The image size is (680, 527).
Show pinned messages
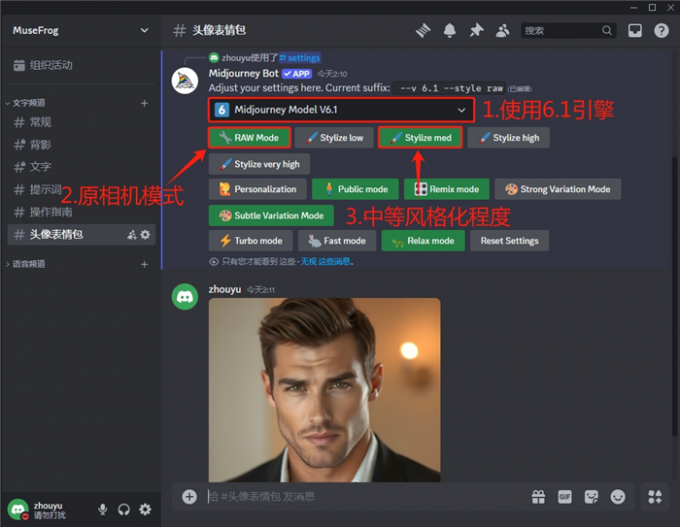coord(476,30)
